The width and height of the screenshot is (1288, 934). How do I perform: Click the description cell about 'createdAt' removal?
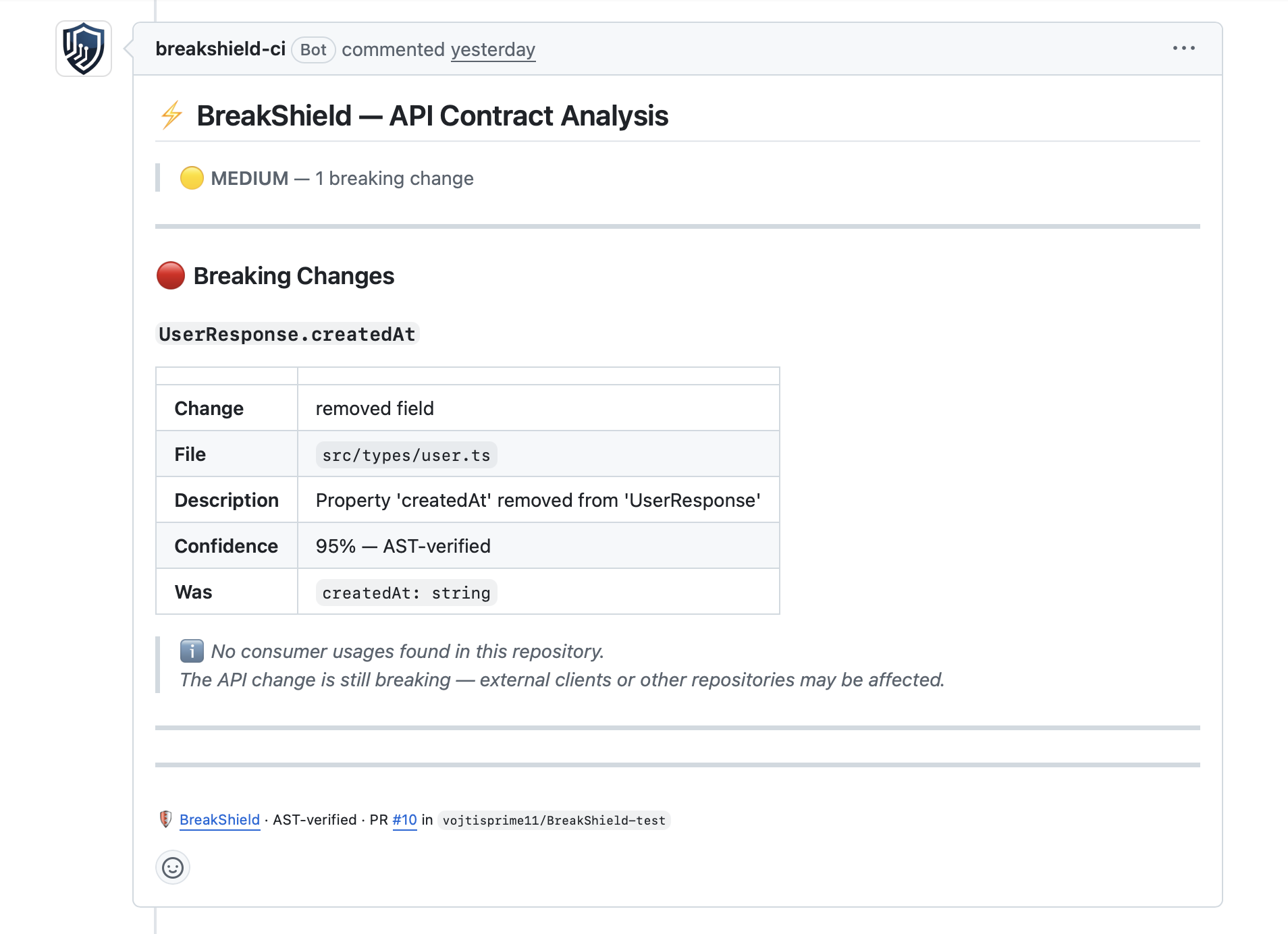tap(538, 500)
